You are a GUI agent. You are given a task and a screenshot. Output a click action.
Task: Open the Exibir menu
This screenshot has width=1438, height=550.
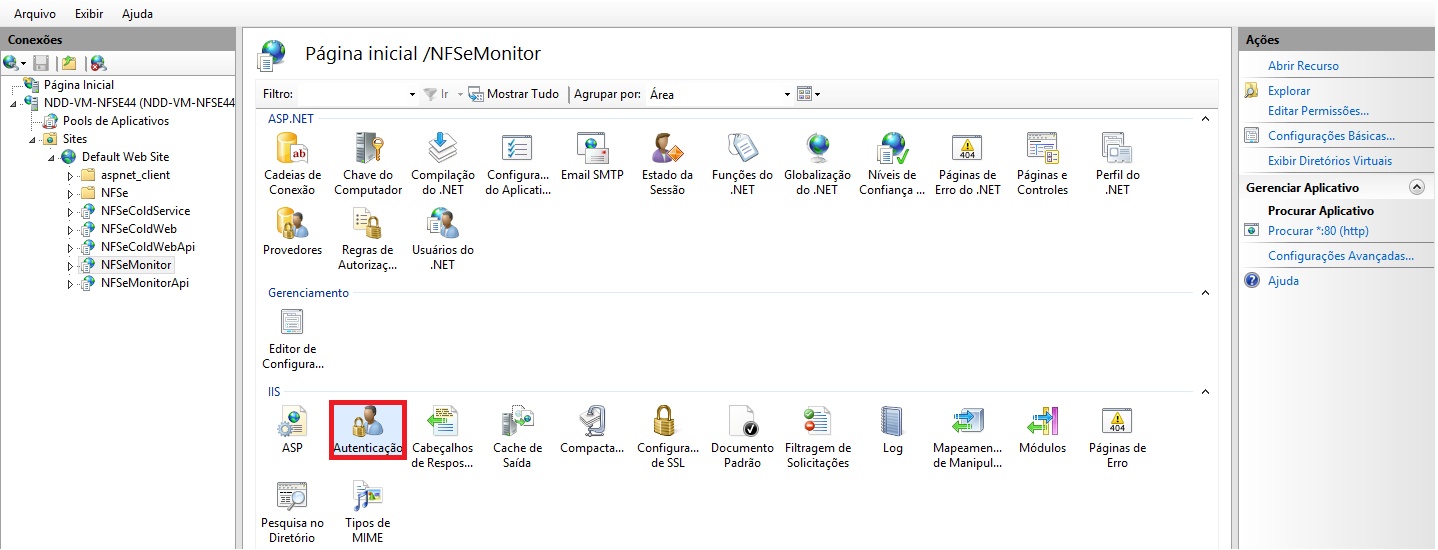[89, 14]
